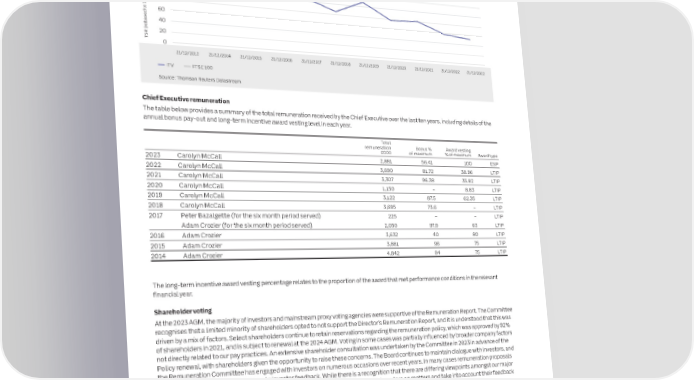Click the 31/12/2023 axis date label
Screen dimensions: 694x380
click(475, 73)
